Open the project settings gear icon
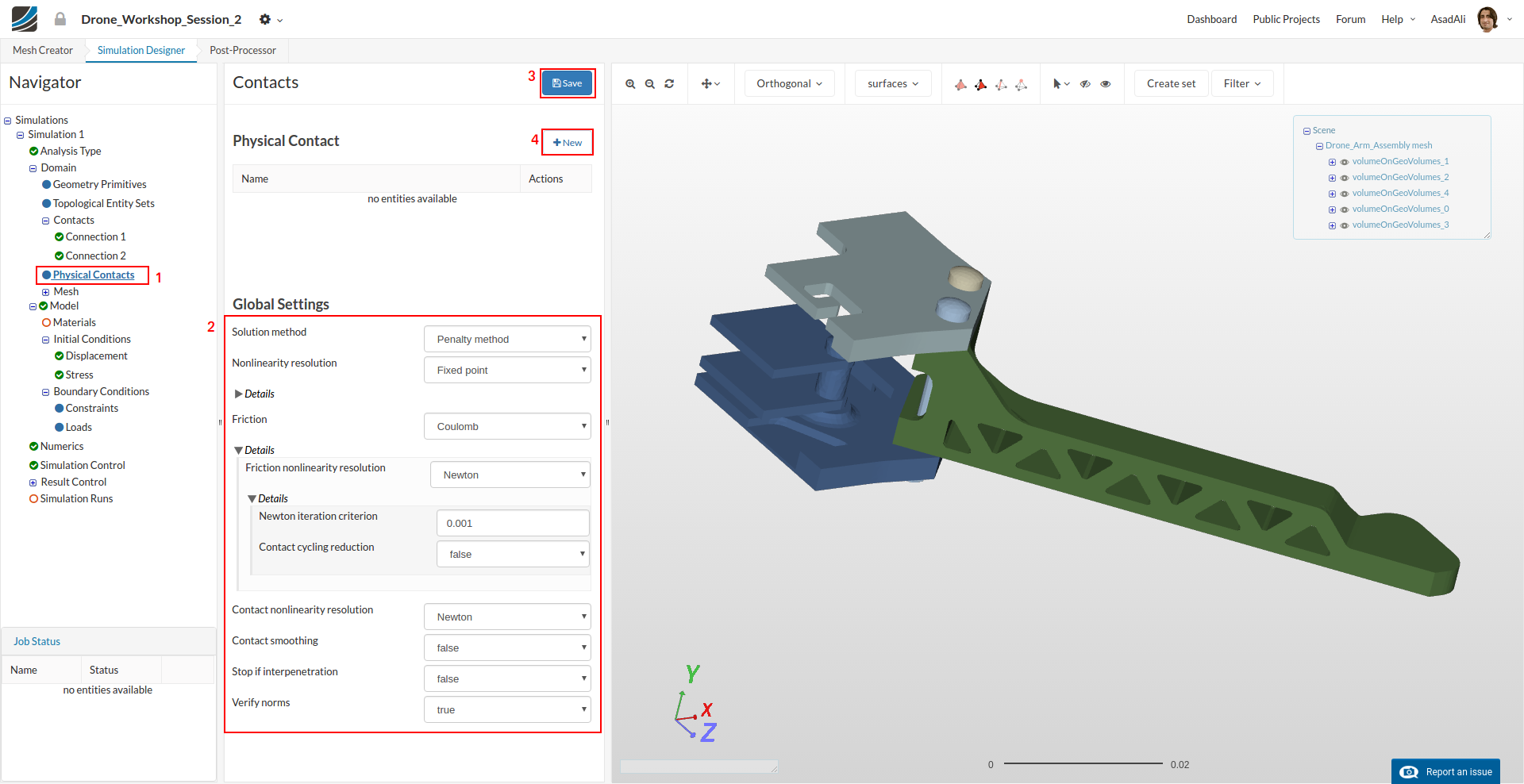This screenshot has height=784, width=1524. (x=266, y=19)
